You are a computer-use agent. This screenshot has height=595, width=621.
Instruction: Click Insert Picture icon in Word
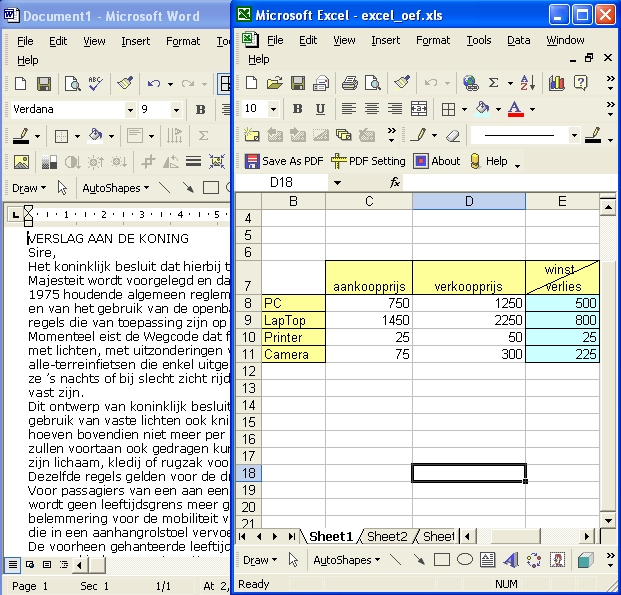coord(21,162)
